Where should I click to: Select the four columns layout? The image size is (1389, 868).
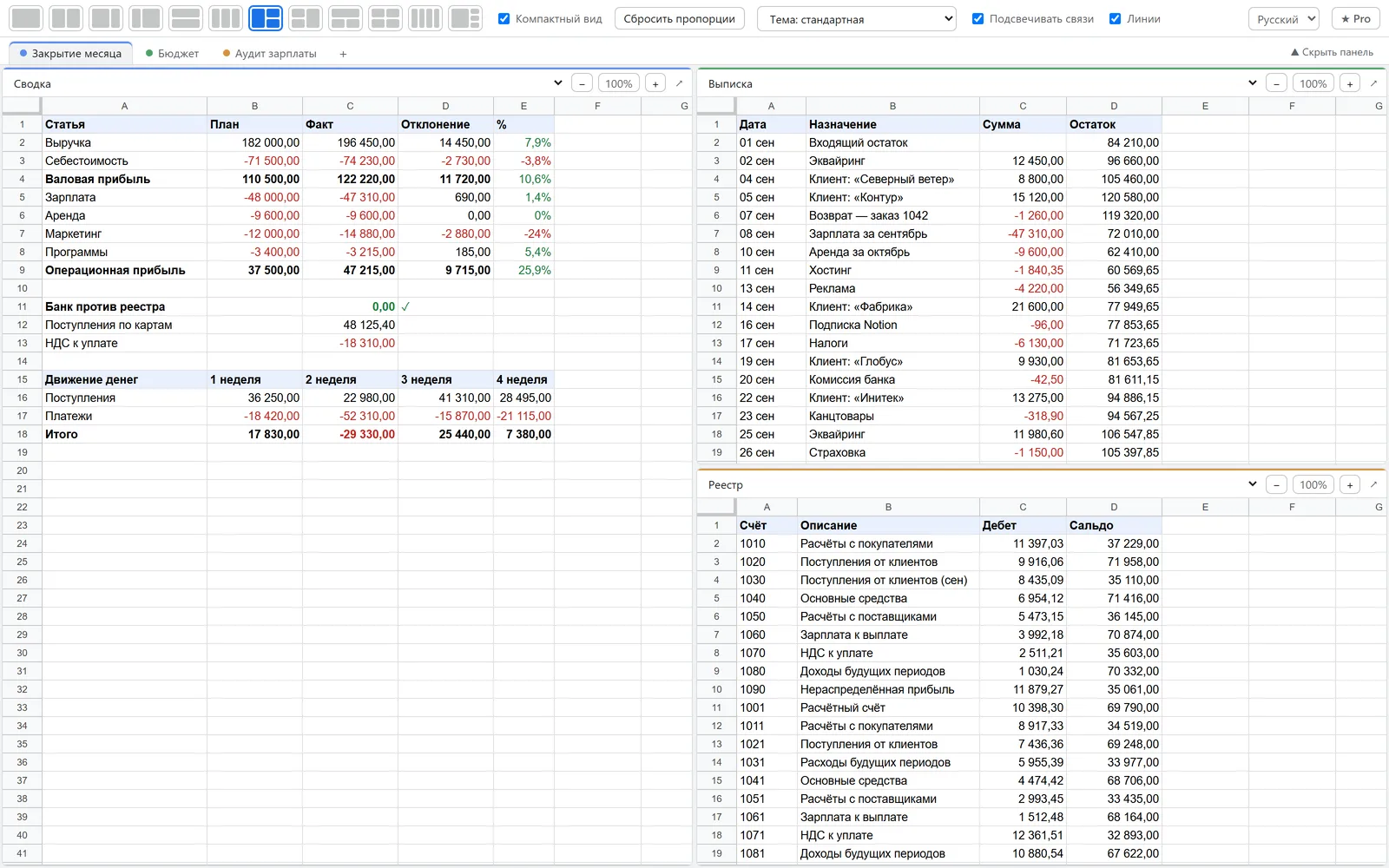pyautogui.click(x=425, y=18)
